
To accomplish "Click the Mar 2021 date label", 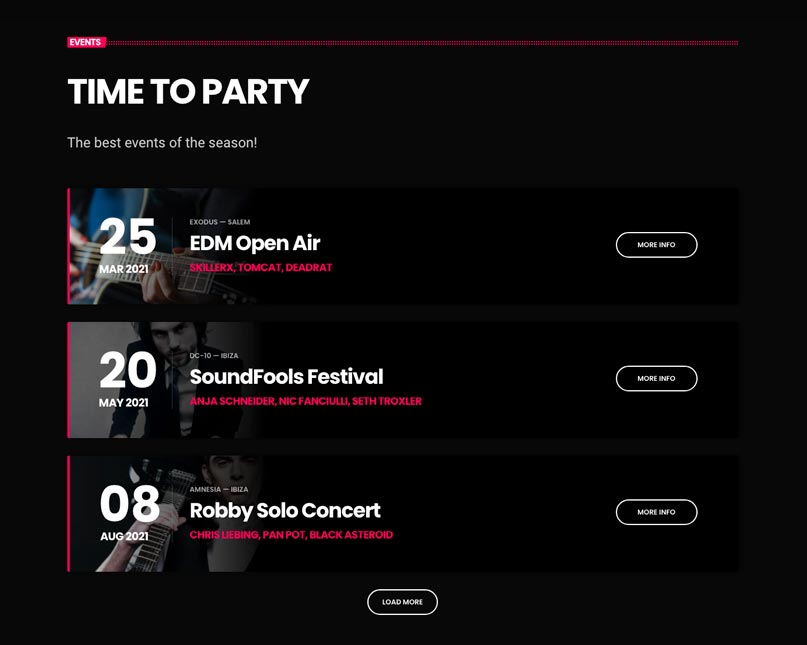I will click(124, 269).
